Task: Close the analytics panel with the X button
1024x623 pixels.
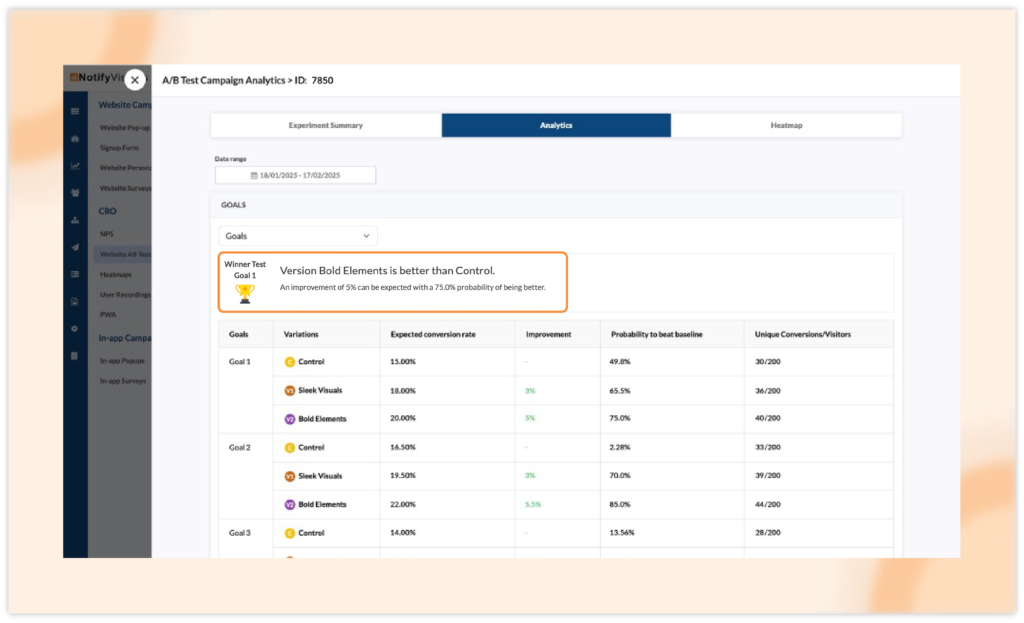Action: (x=135, y=80)
